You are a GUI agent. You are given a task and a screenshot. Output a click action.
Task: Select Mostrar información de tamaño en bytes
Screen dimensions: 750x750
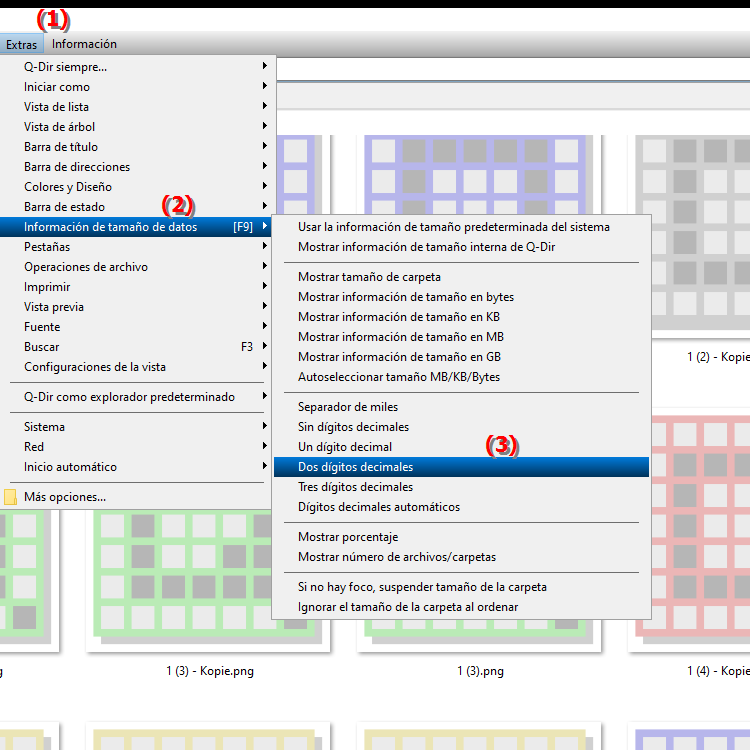tap(461, 297)
